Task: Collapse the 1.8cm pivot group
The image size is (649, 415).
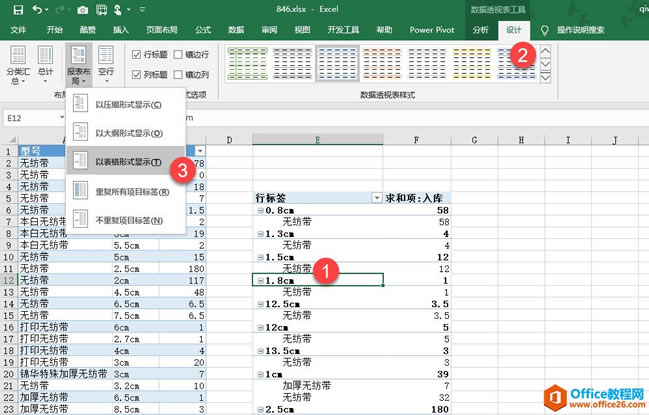Action: (x=260, y=281)
